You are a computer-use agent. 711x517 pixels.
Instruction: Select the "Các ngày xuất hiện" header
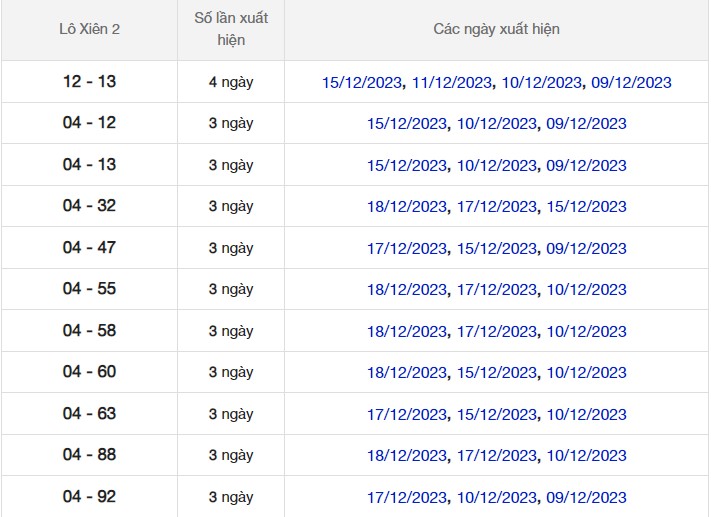point(496,30)
